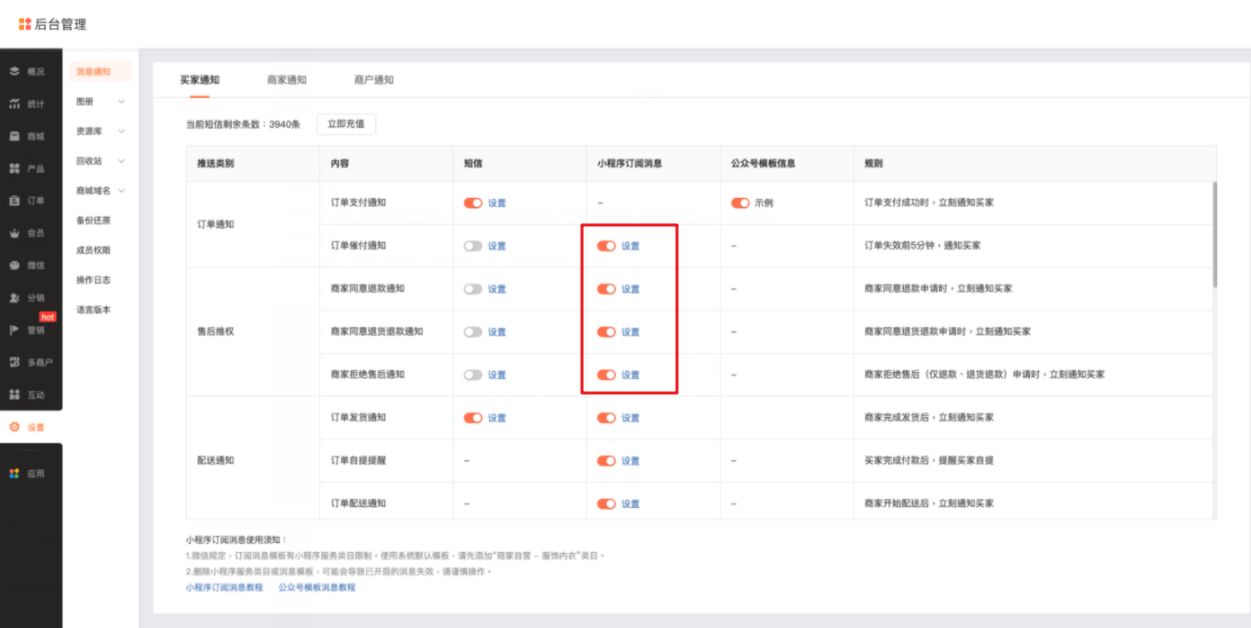1251x628 pixels.
Task: Open the 互动 interaction sidebar icon
Action: (15, 395)
